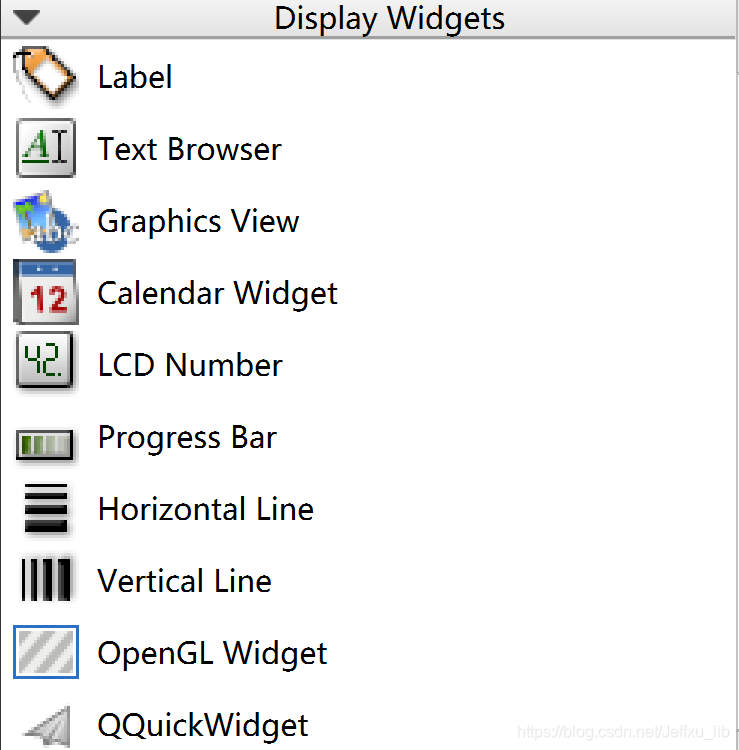
Task: Open the blog.csdn.net watermark link
Action: click(623, 732)
